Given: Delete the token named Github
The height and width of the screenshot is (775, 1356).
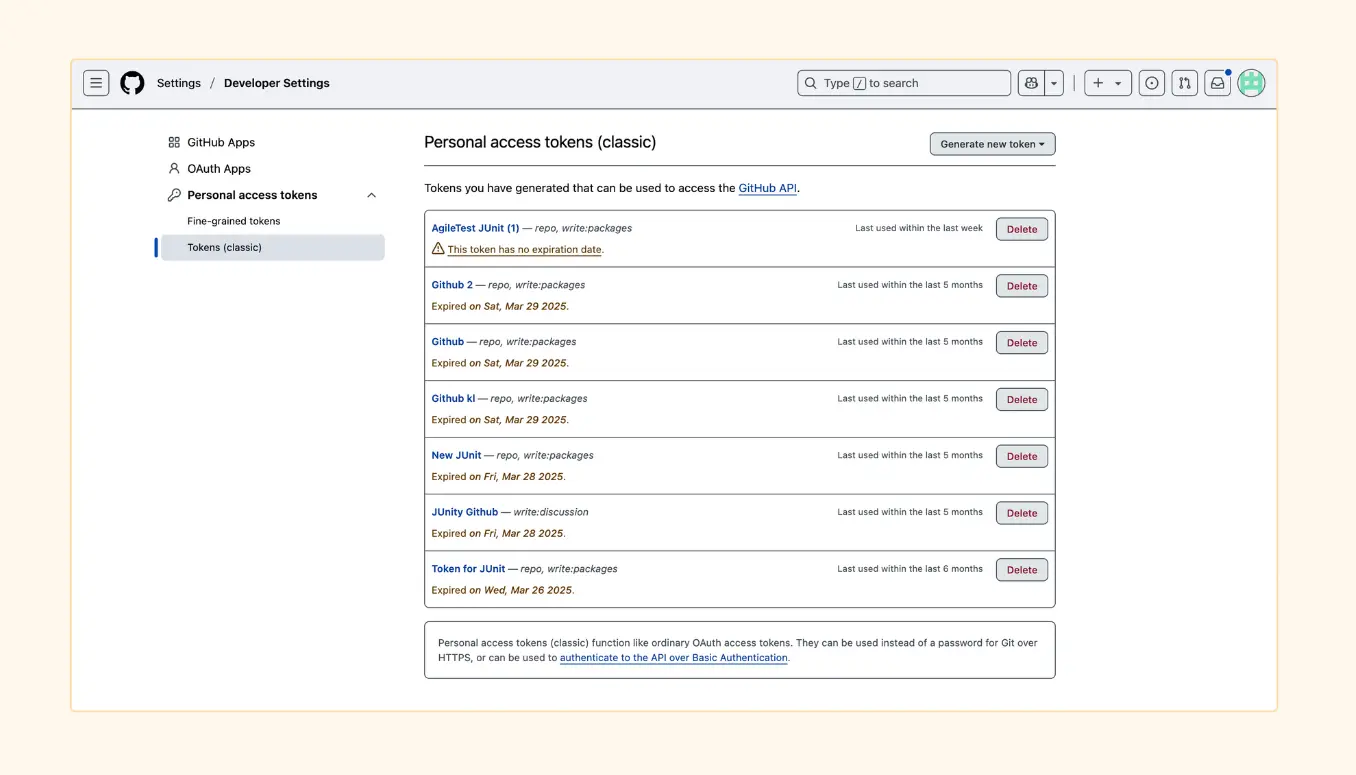Looking at the screenshot, I should [x=1022, y=343].
